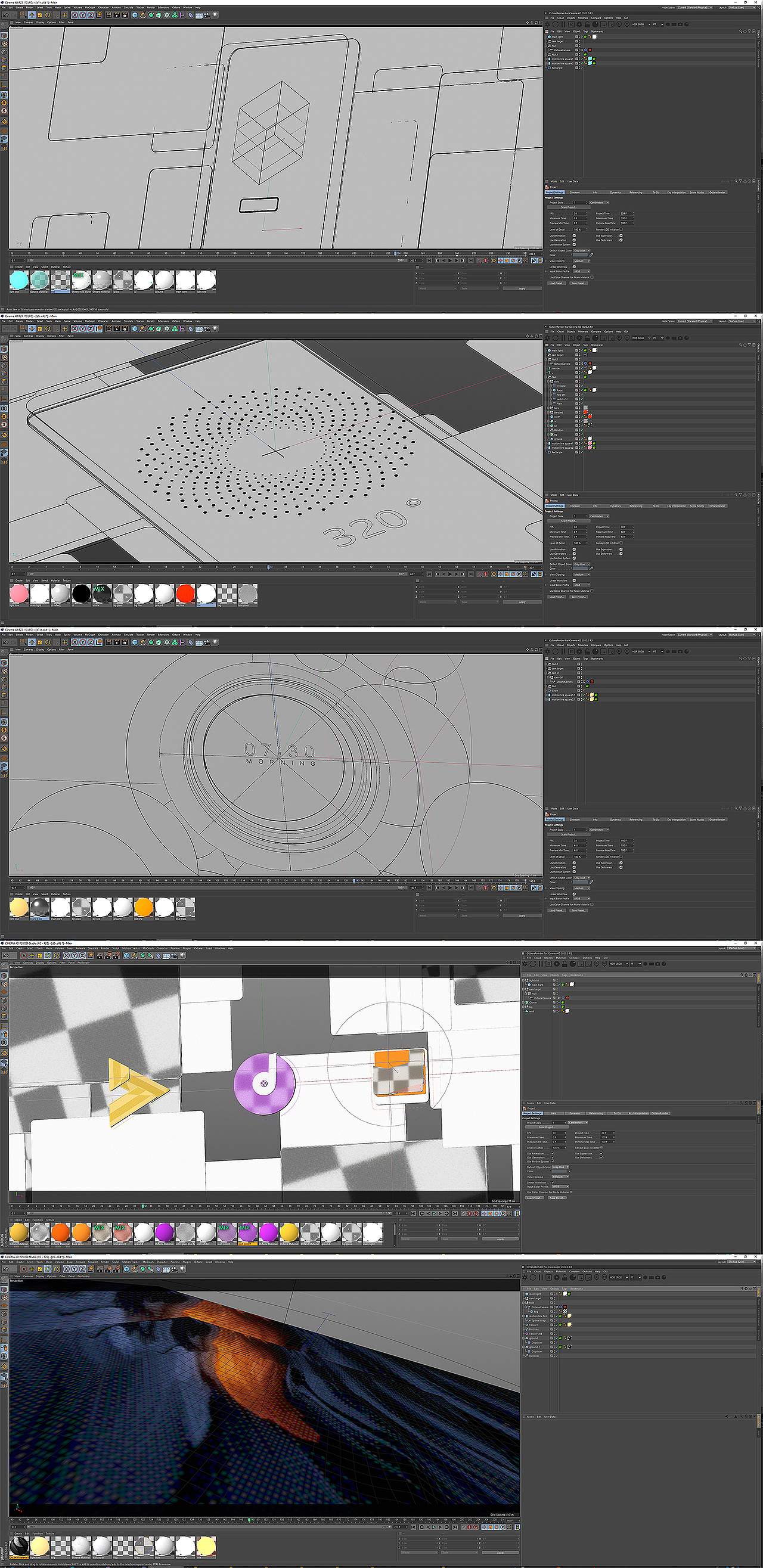Toggle Y axis lock in the cube wireframe window

coord(83,15)
